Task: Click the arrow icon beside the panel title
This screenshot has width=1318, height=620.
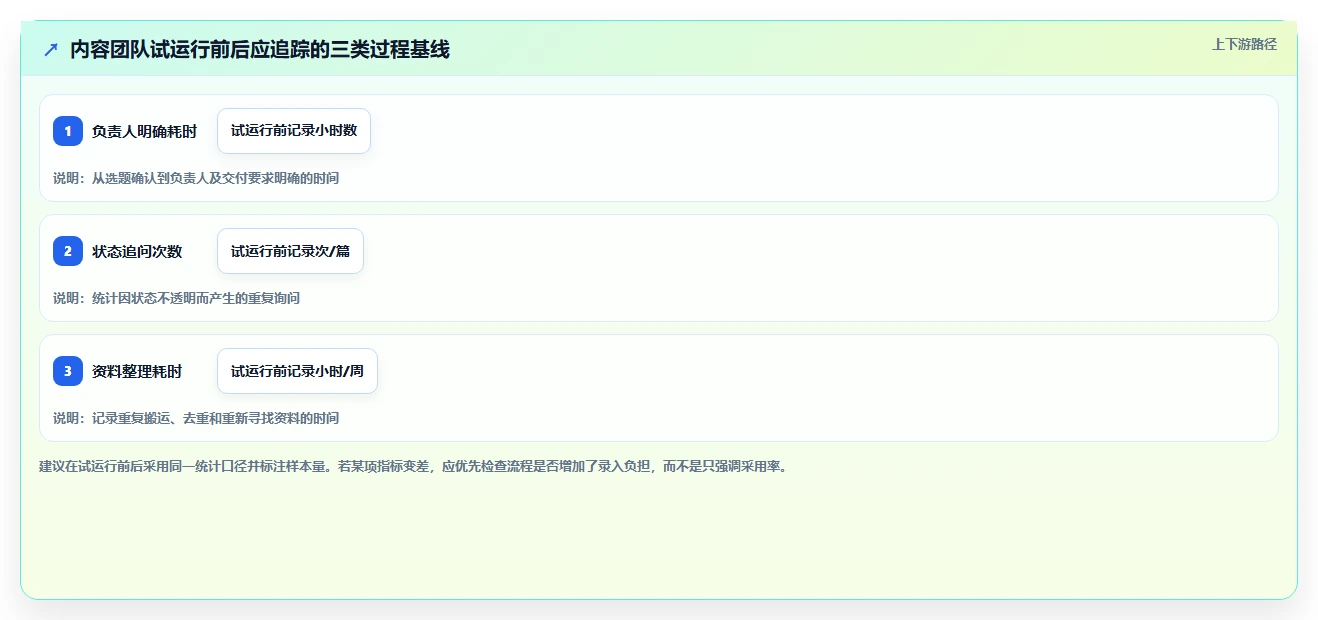Action: click(51, 49)
